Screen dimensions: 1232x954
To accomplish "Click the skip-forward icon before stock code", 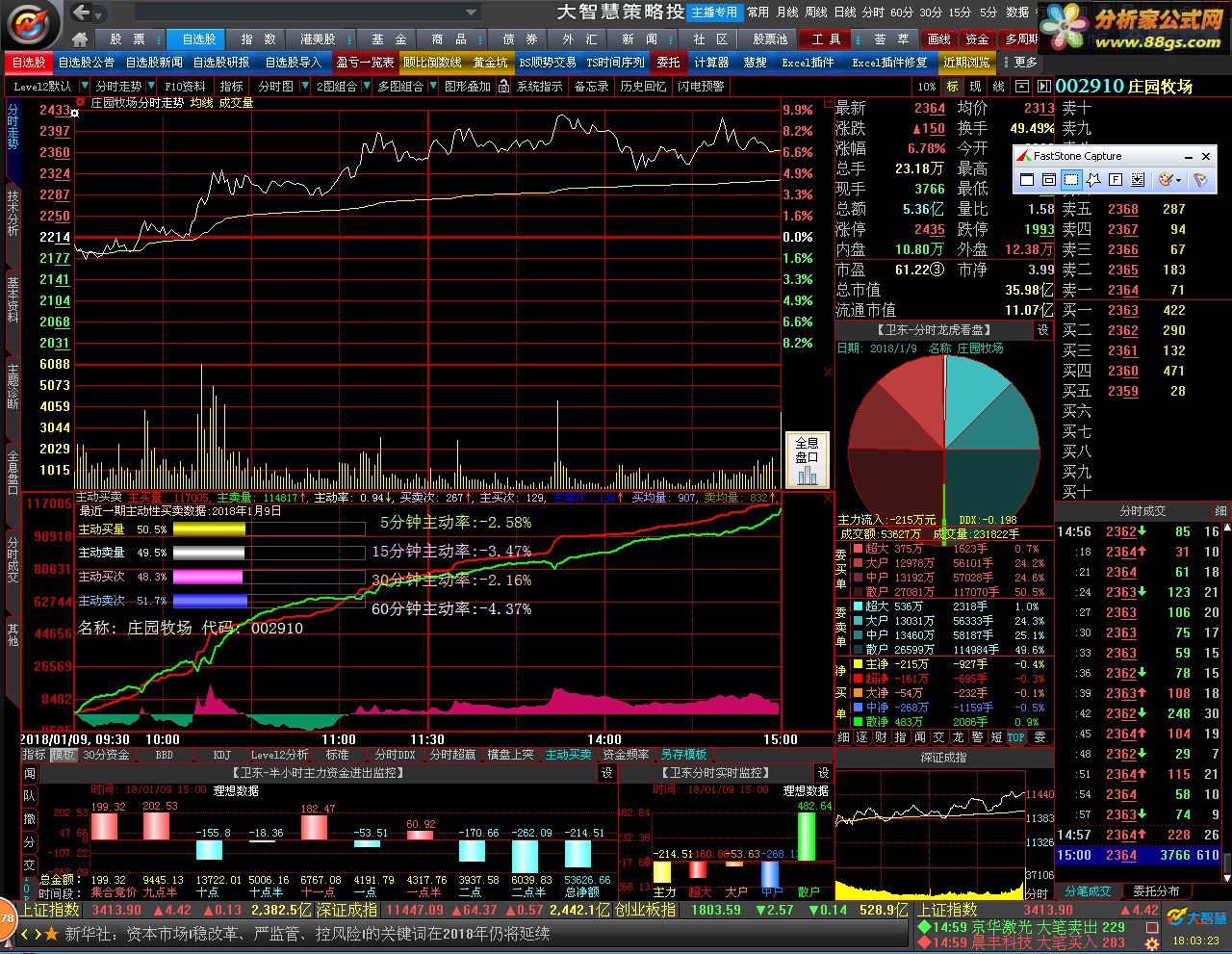I will (x=1043, y=86).
